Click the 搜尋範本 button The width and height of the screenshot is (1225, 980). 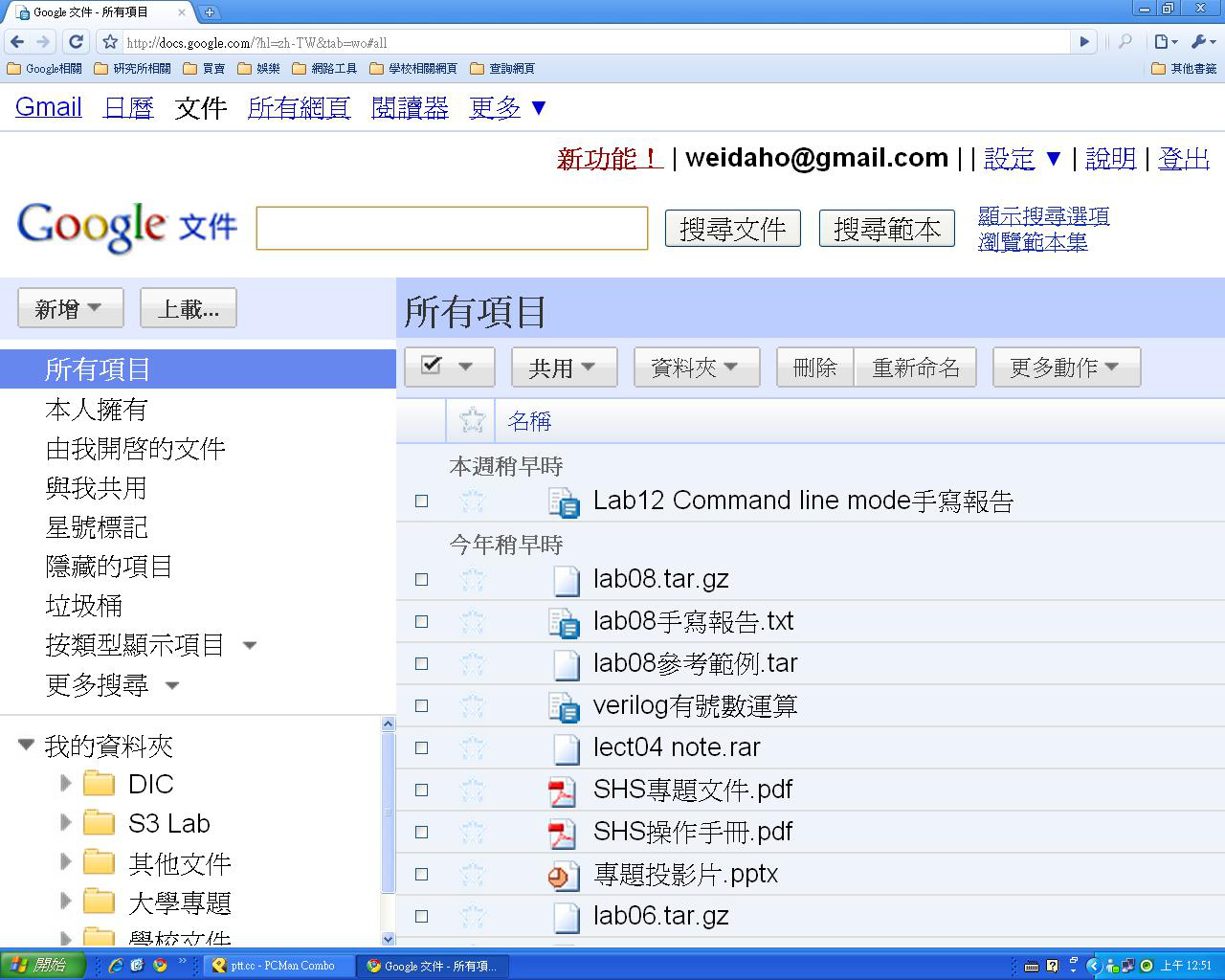(x=887, y=229)
